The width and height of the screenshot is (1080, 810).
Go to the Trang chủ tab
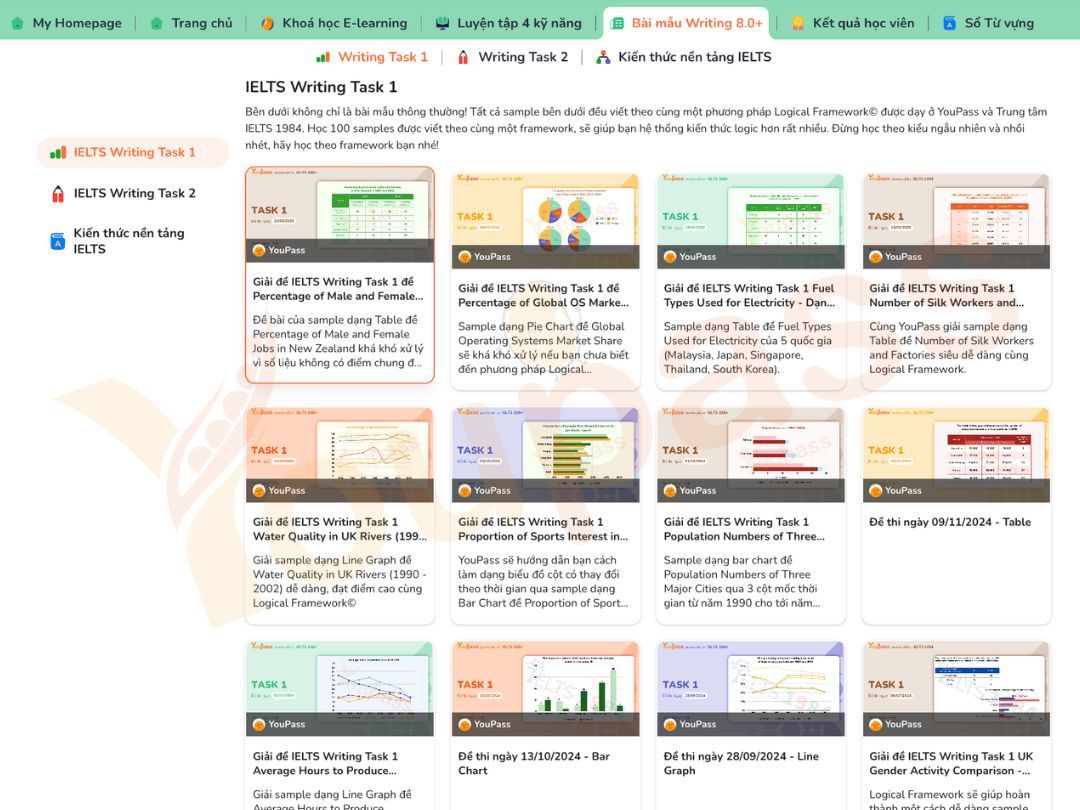coord(192,23)
